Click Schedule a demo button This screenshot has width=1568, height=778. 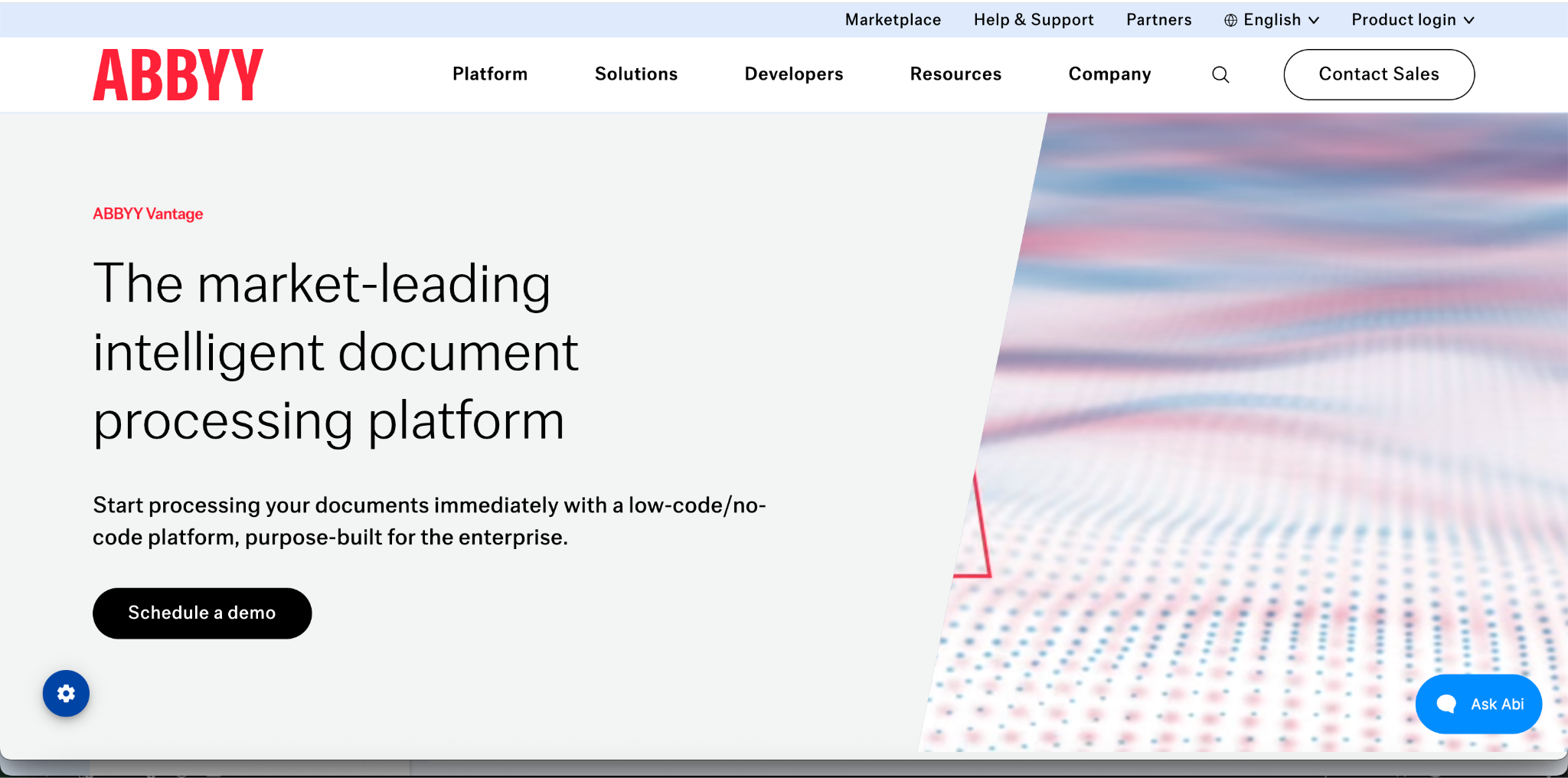pos(202,613)
